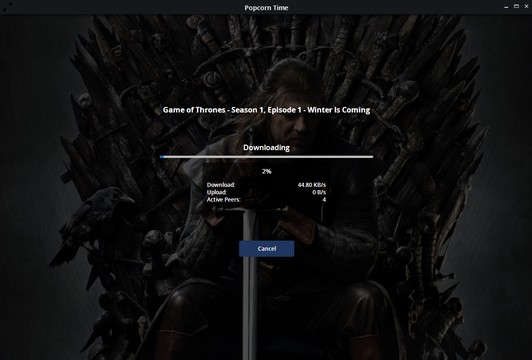Click the Download speed label

(x=221, y=185)
